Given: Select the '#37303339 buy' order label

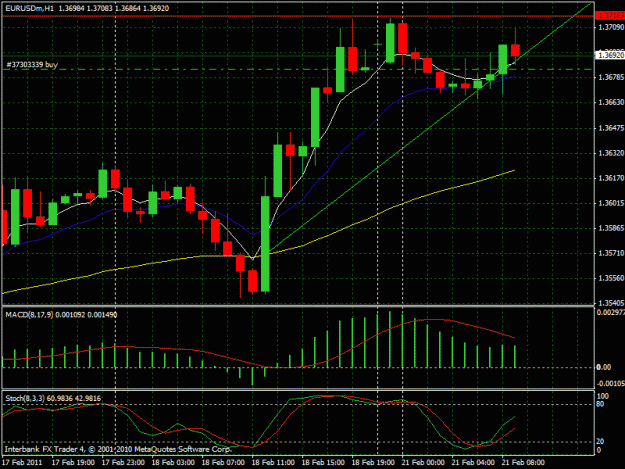Looking at the screenshot, I should pyautogui.click(x=32, y=65).
